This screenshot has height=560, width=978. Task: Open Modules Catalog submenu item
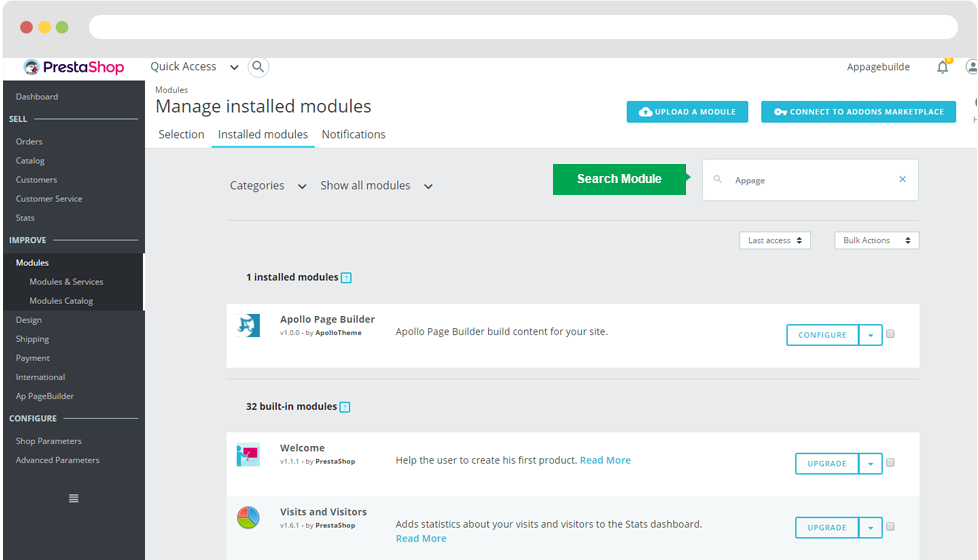61,301
